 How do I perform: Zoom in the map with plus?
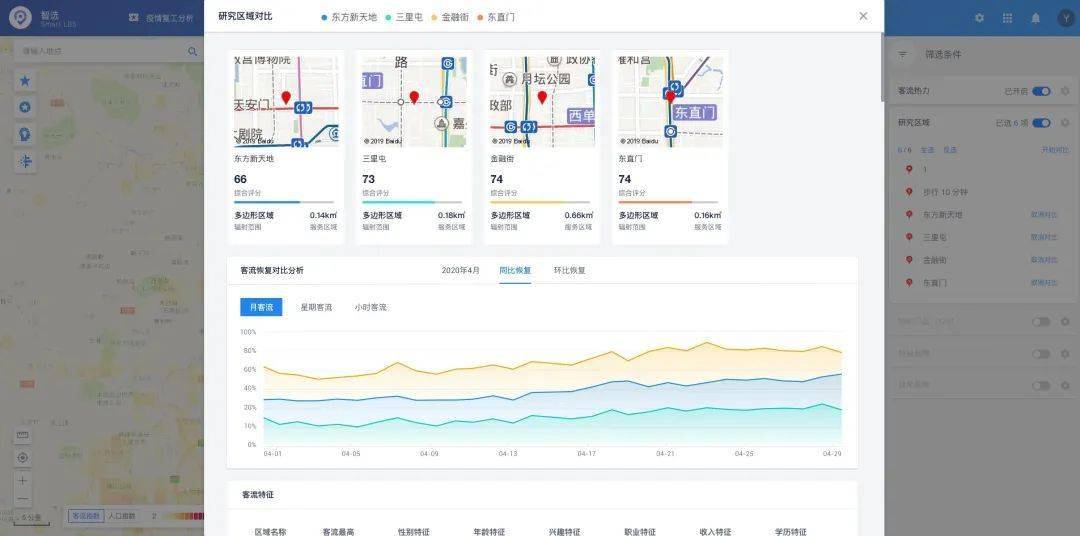(23, 480)
